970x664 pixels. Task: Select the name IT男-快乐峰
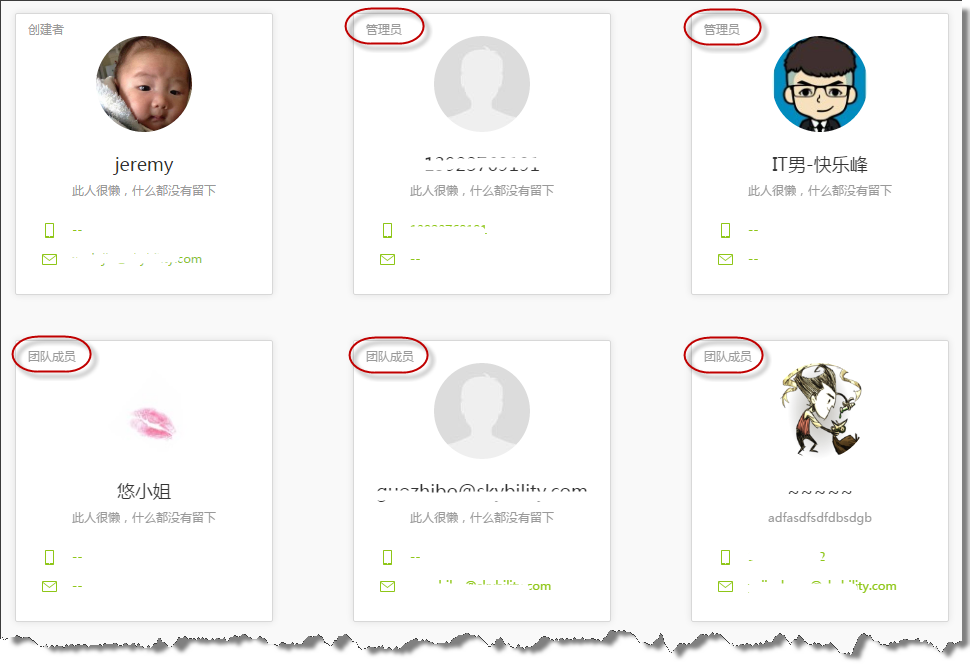(820, 165)
